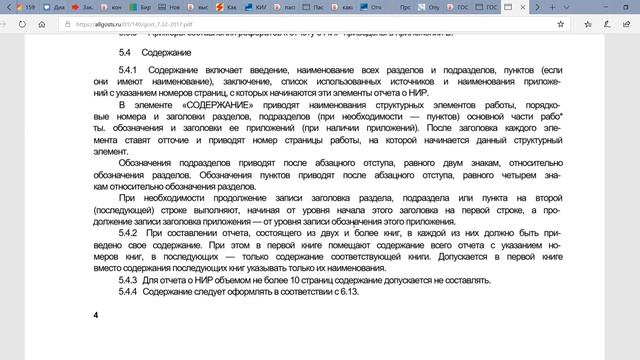Restore the browser window size

click(x=626, y=7)
